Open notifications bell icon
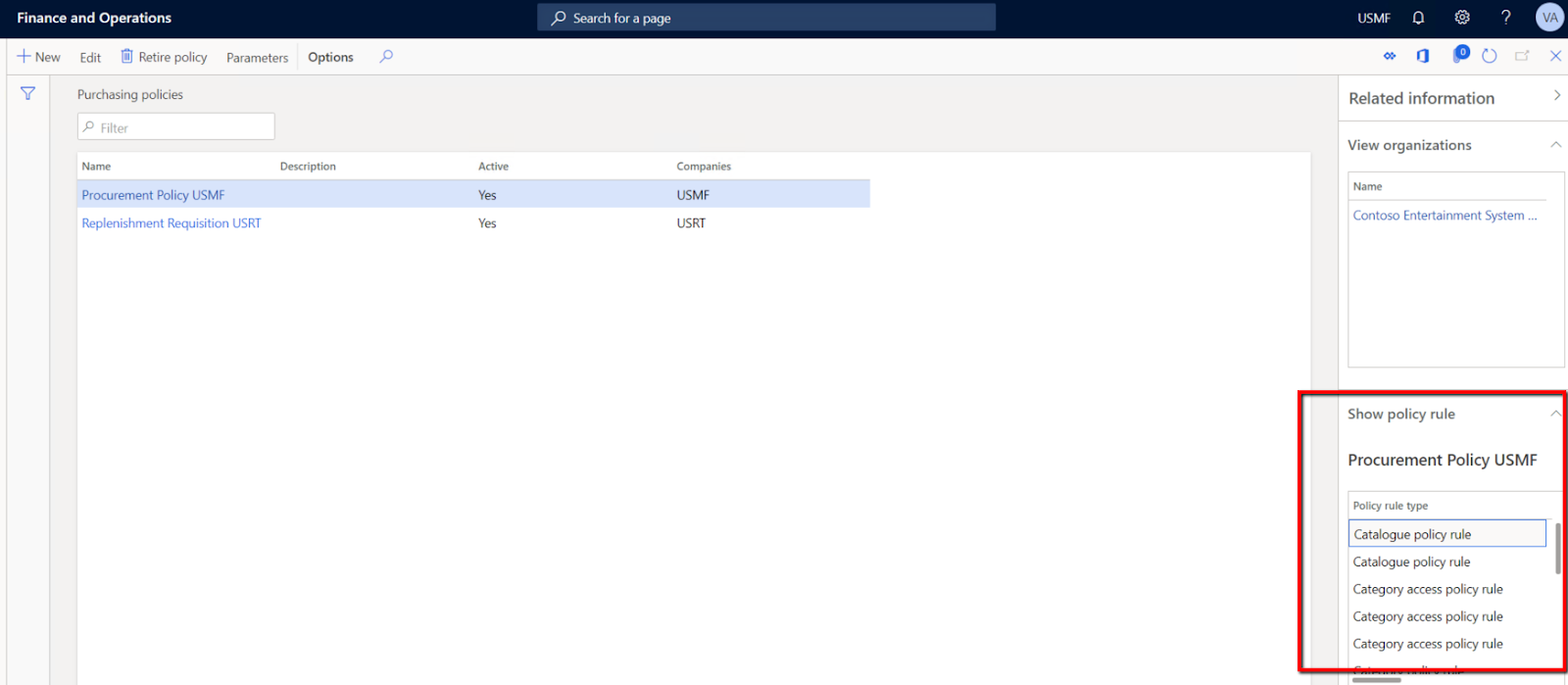 pos(1418,18)
